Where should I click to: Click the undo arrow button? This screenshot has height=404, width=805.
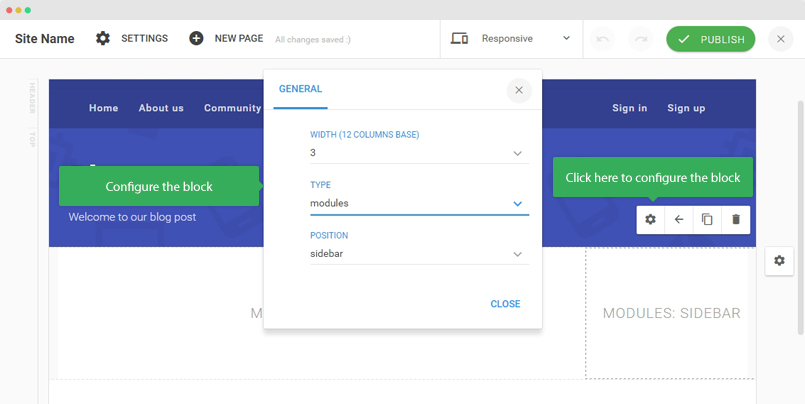click(602, 39)
